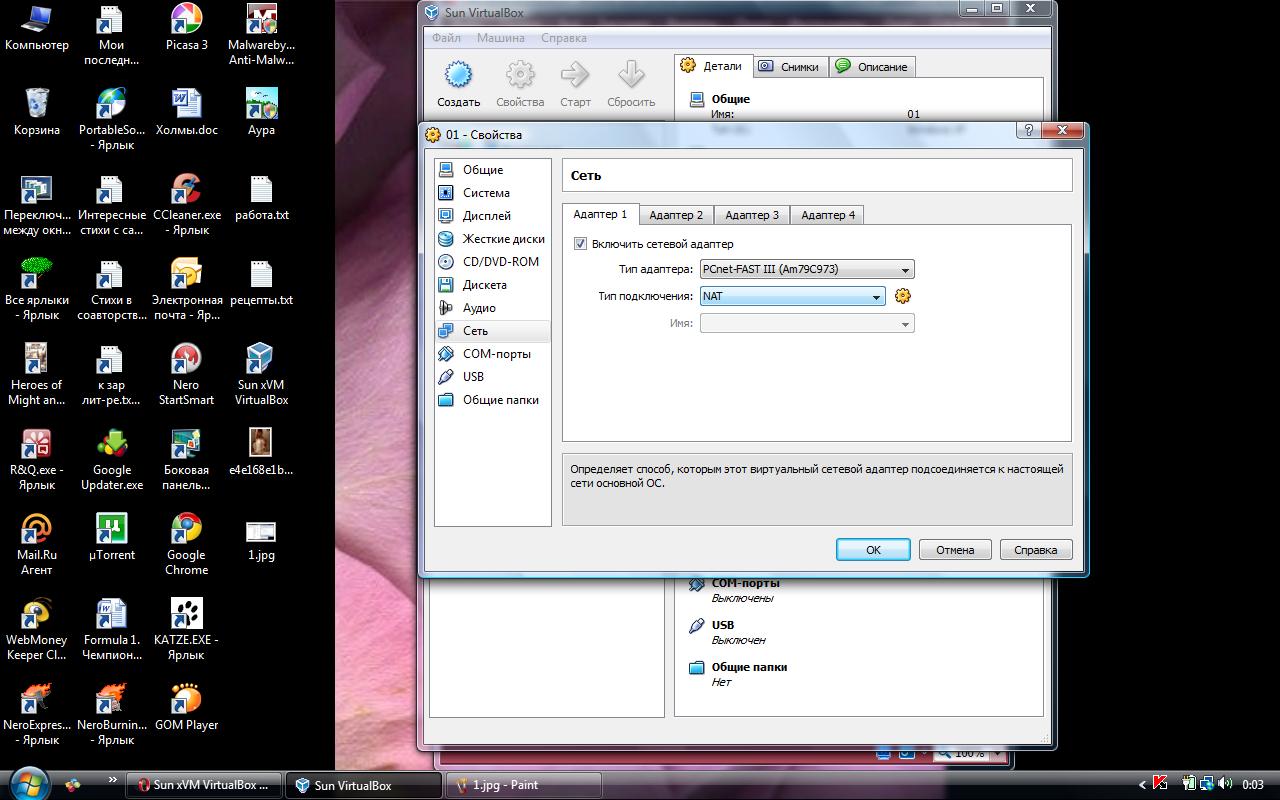Click the Справка button in the dialog
This screenshot has height=800, width=1280.
pyautogui.click(x=1035, y=550)
